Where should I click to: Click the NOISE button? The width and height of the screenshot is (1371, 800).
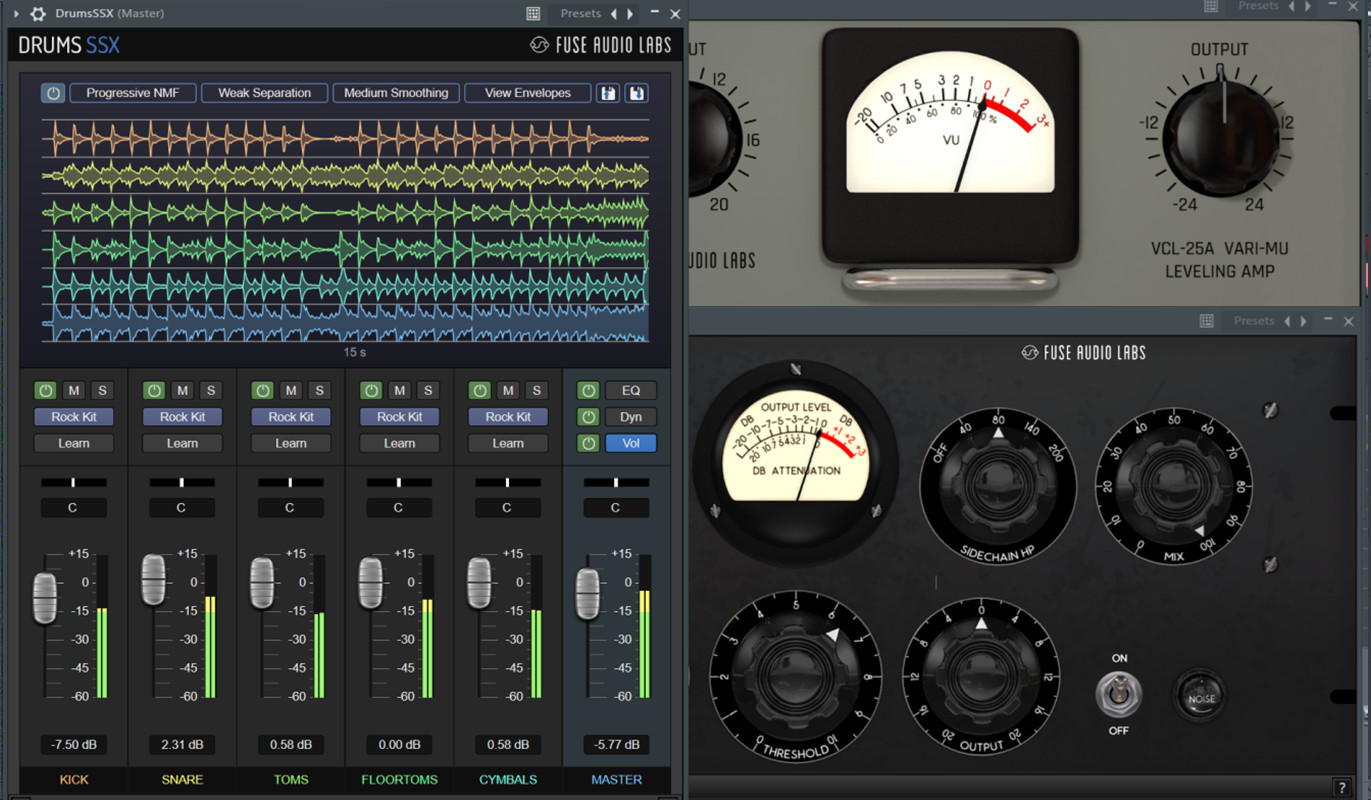(1201, 698)
